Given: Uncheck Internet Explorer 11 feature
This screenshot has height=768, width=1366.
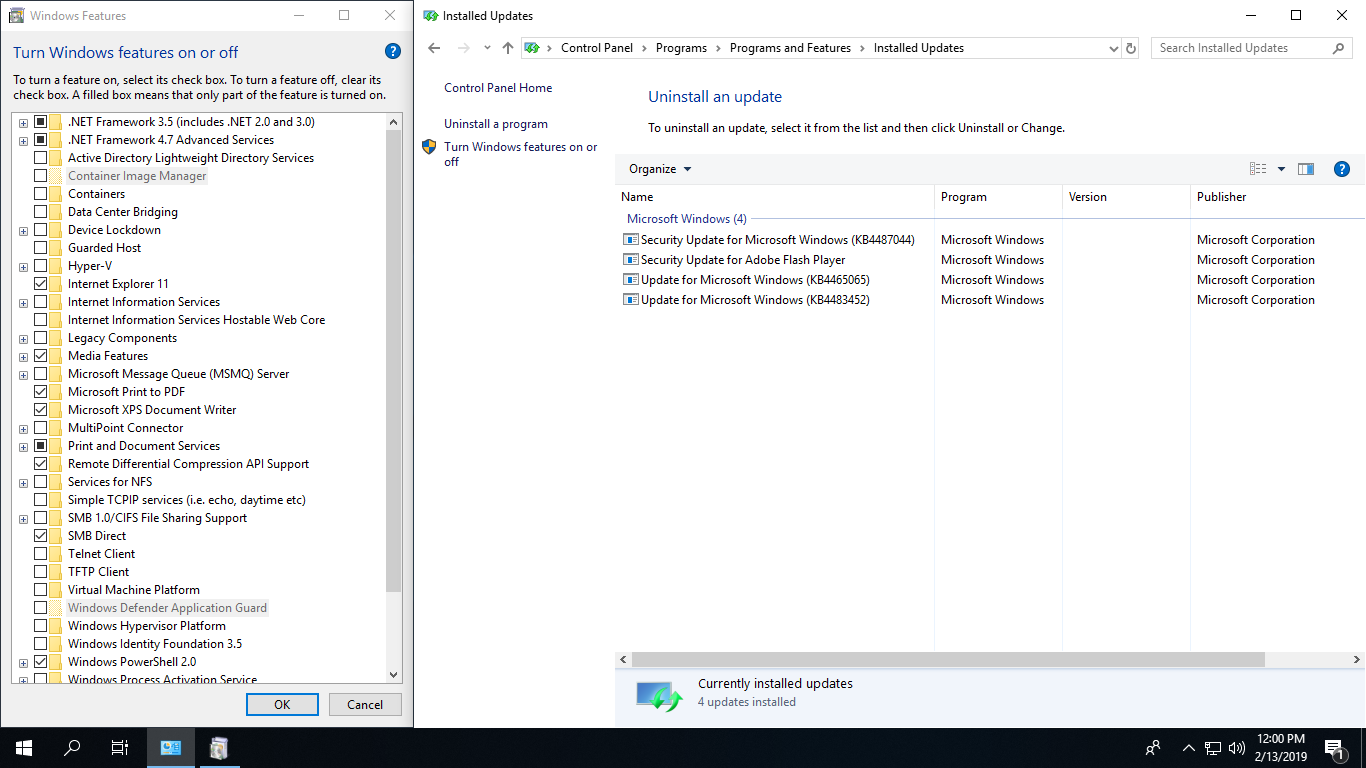Looking at the screenshot, I should click(41, 284).
